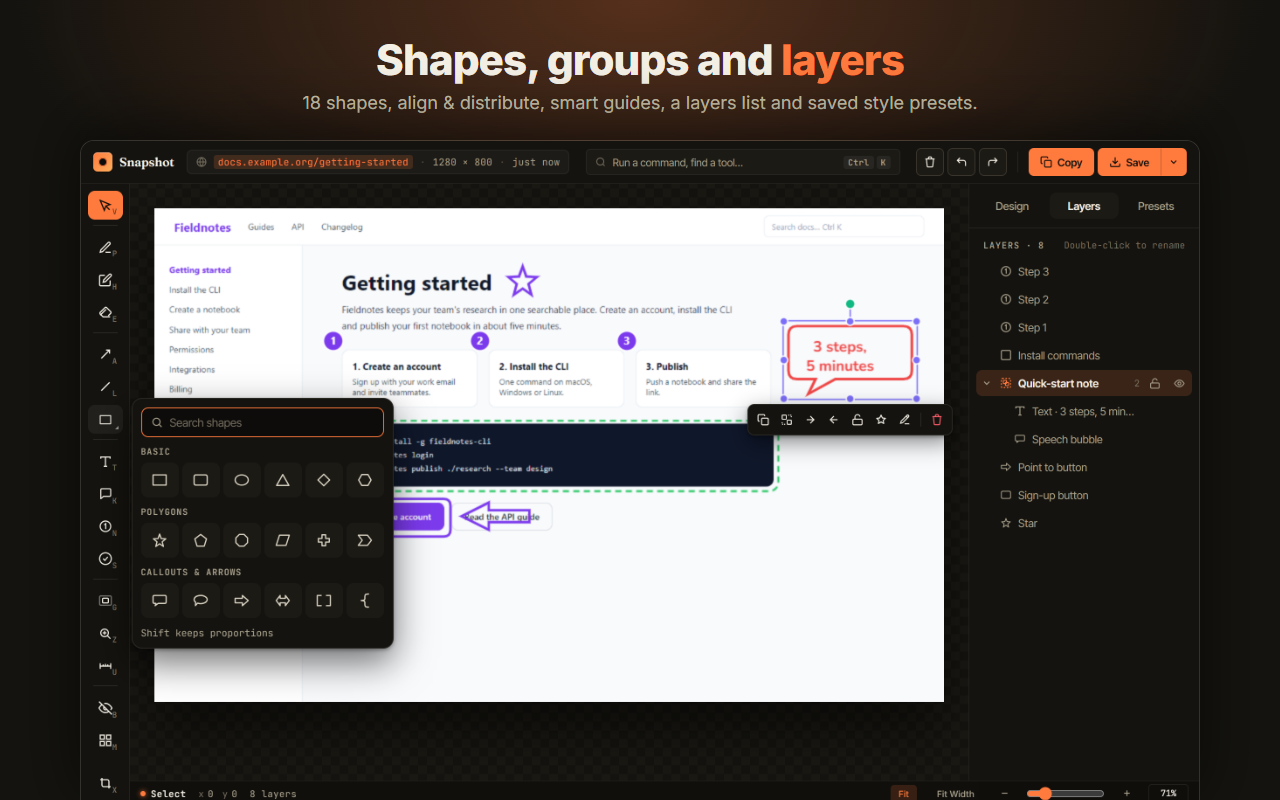The image size is (1280, 800).
Task: Select the Eraser tool
Action: coord(105,312)
